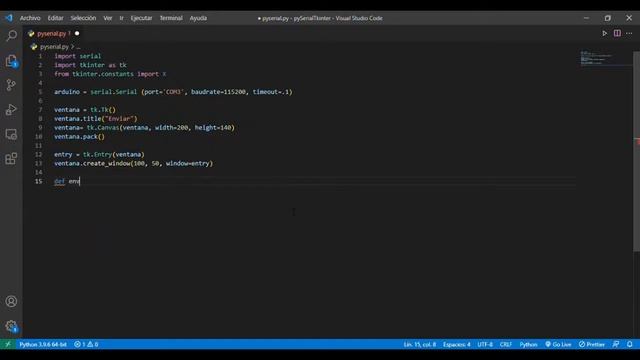640x360 pixels.
Task: Open the Editar menu
Action: (56, 18)
